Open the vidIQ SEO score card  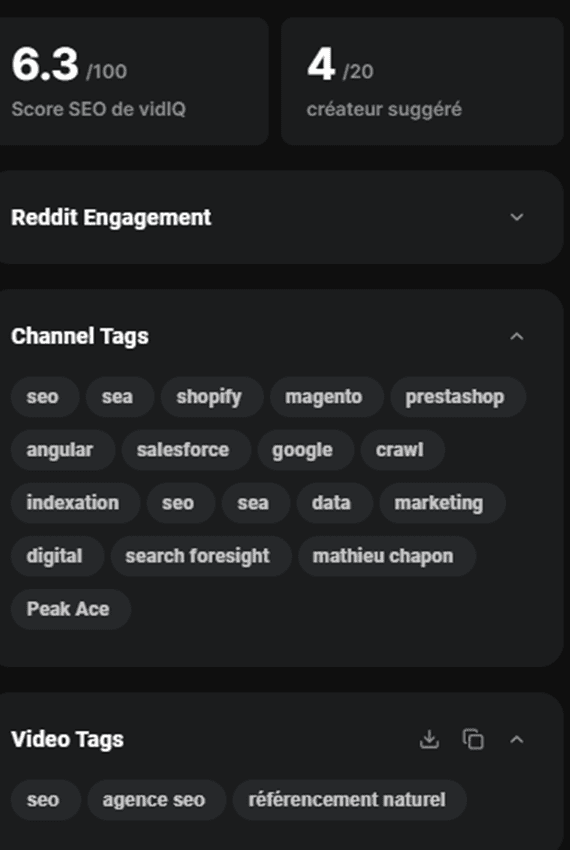[x=133, y=81]
